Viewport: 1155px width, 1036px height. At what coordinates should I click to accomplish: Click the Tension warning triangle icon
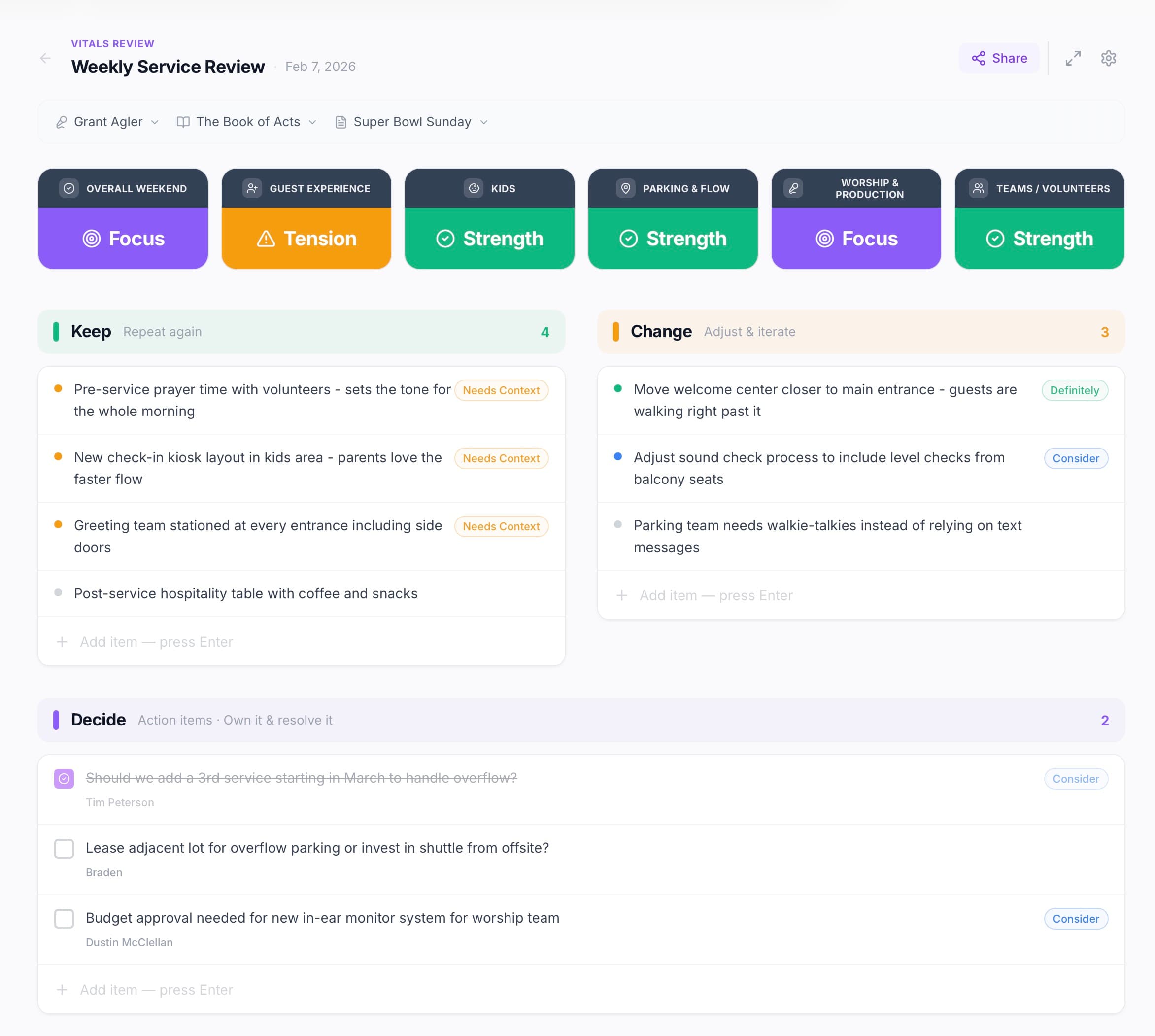click(265, 239)
